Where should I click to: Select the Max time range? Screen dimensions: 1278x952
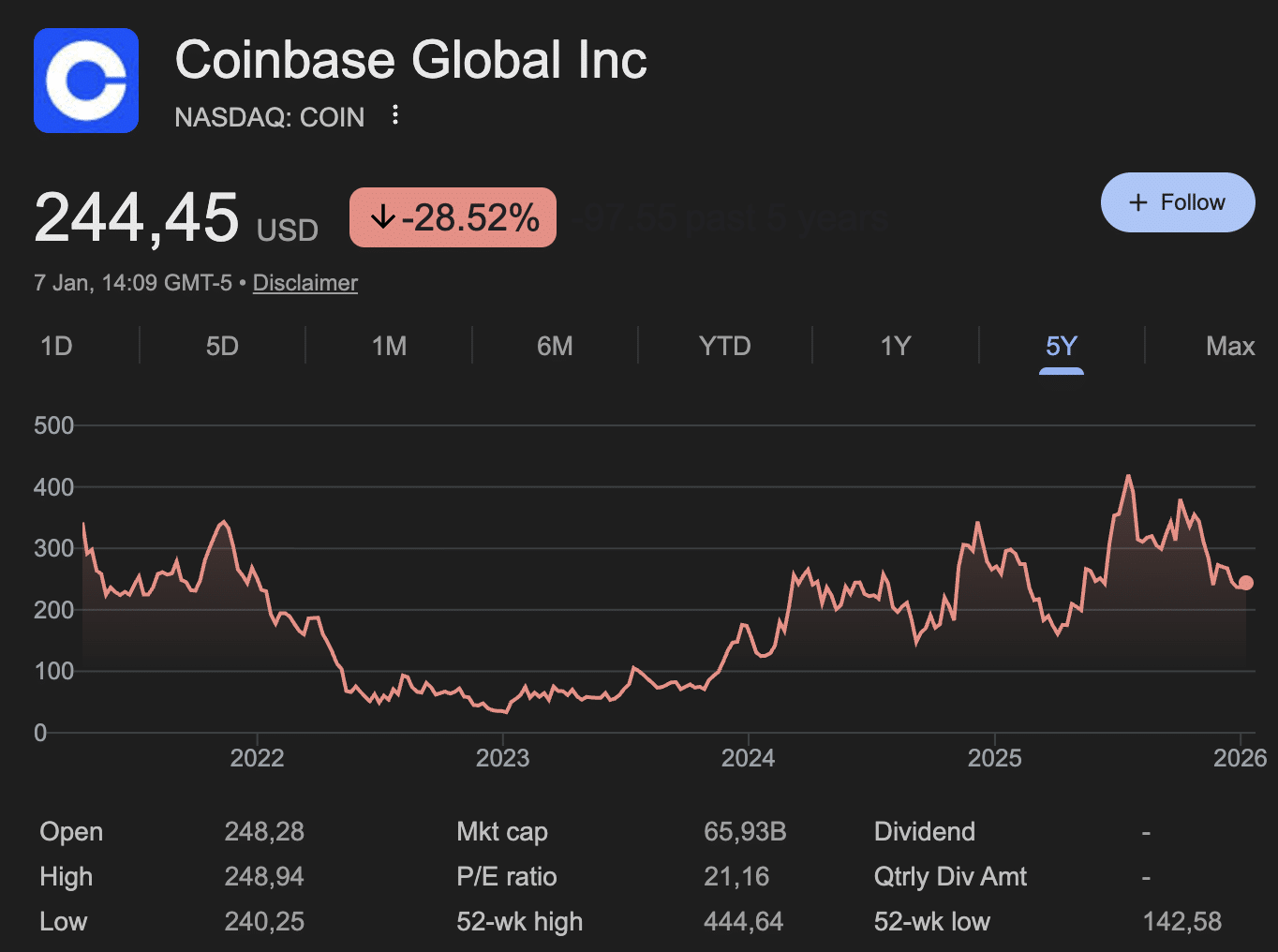click(x=1230, y=346)
